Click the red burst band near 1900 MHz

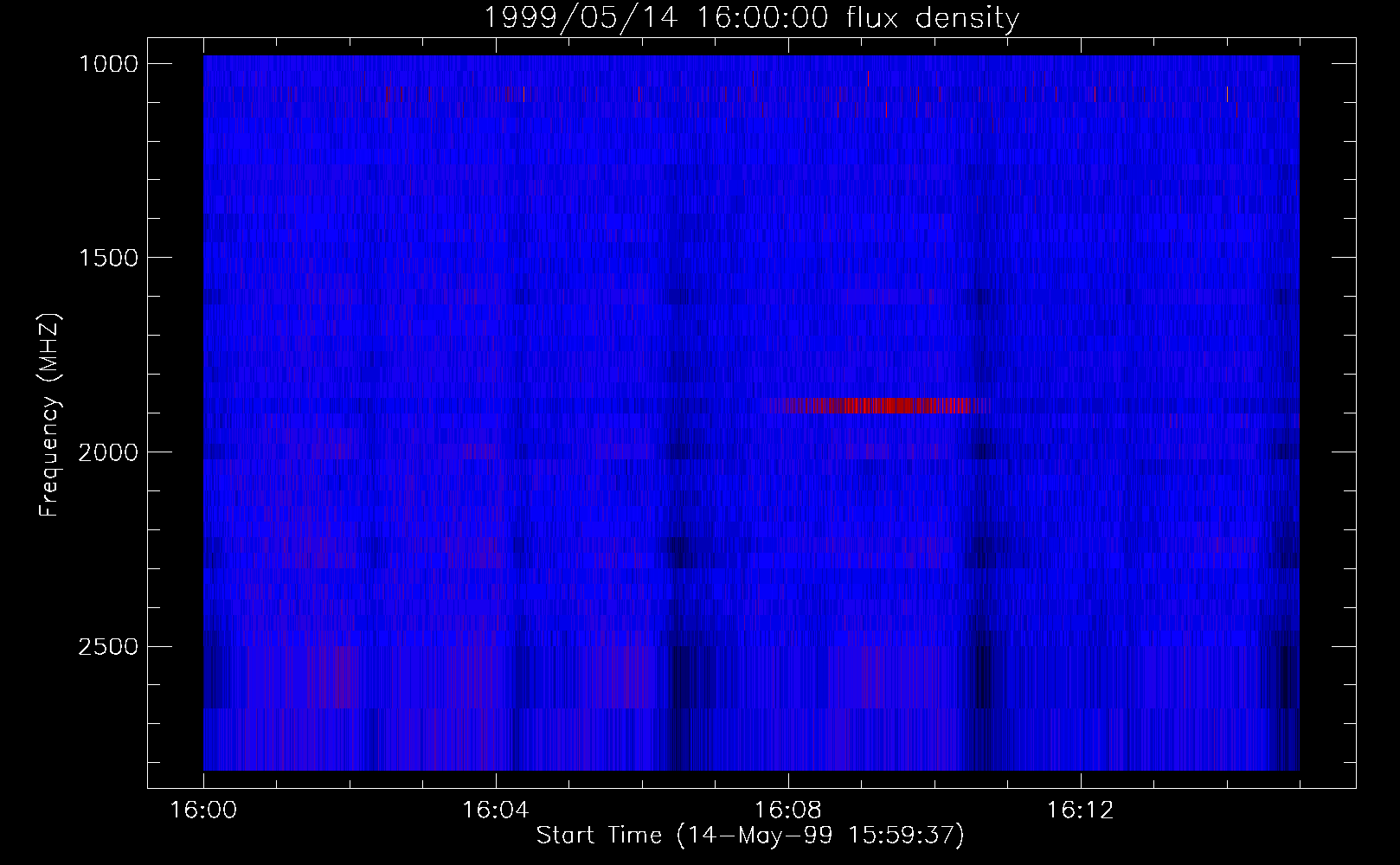[x=877, y=405]
